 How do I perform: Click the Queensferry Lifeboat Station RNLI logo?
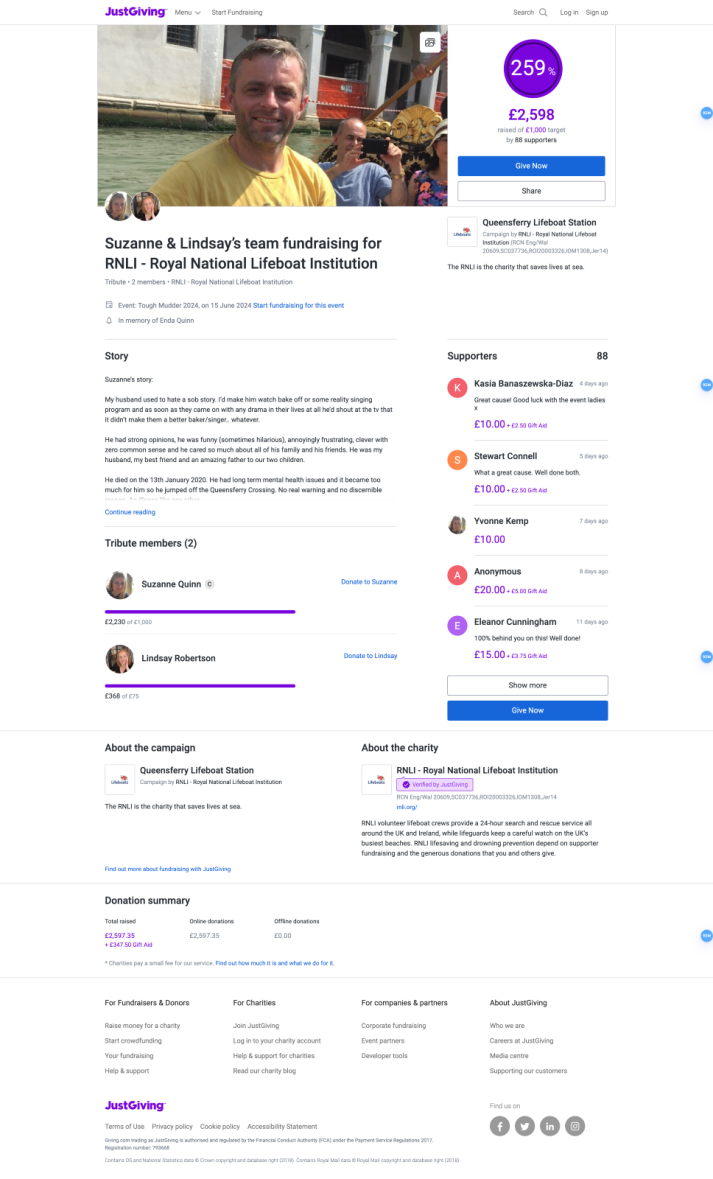click(461, 231)
